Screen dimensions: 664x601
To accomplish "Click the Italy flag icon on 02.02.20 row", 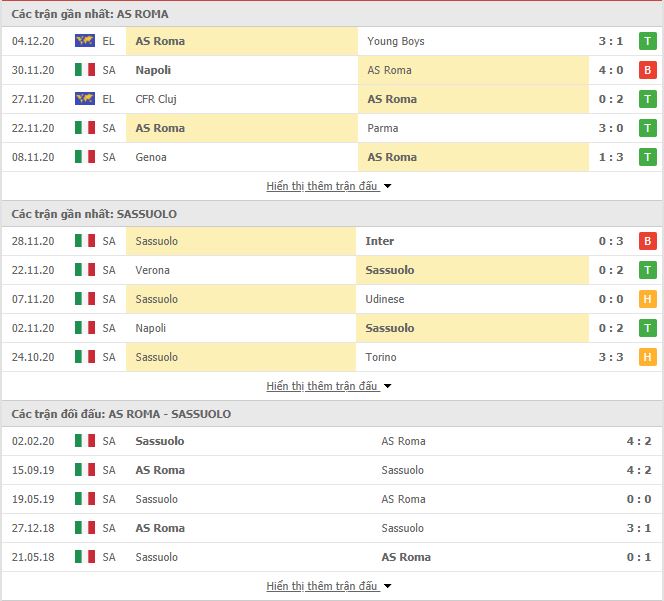I will coord(85,441).
